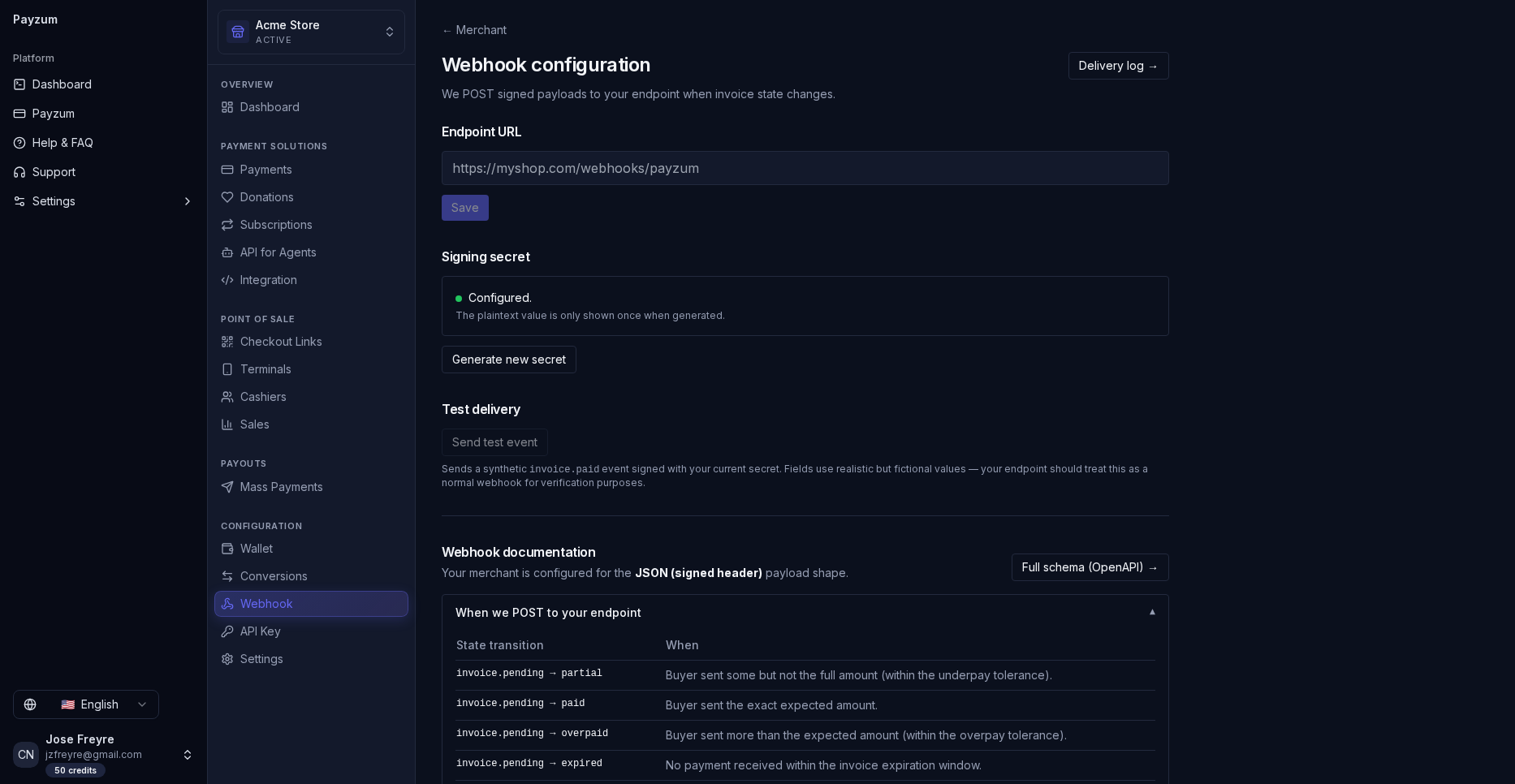Click Generate new secret
This screenshot has height=784, width=1515.
coord(509,360)
